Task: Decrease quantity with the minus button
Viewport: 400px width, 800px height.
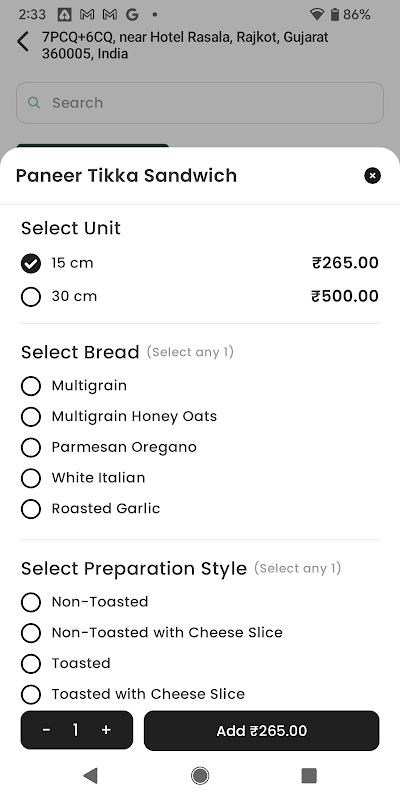Action: tap(46, 730)
